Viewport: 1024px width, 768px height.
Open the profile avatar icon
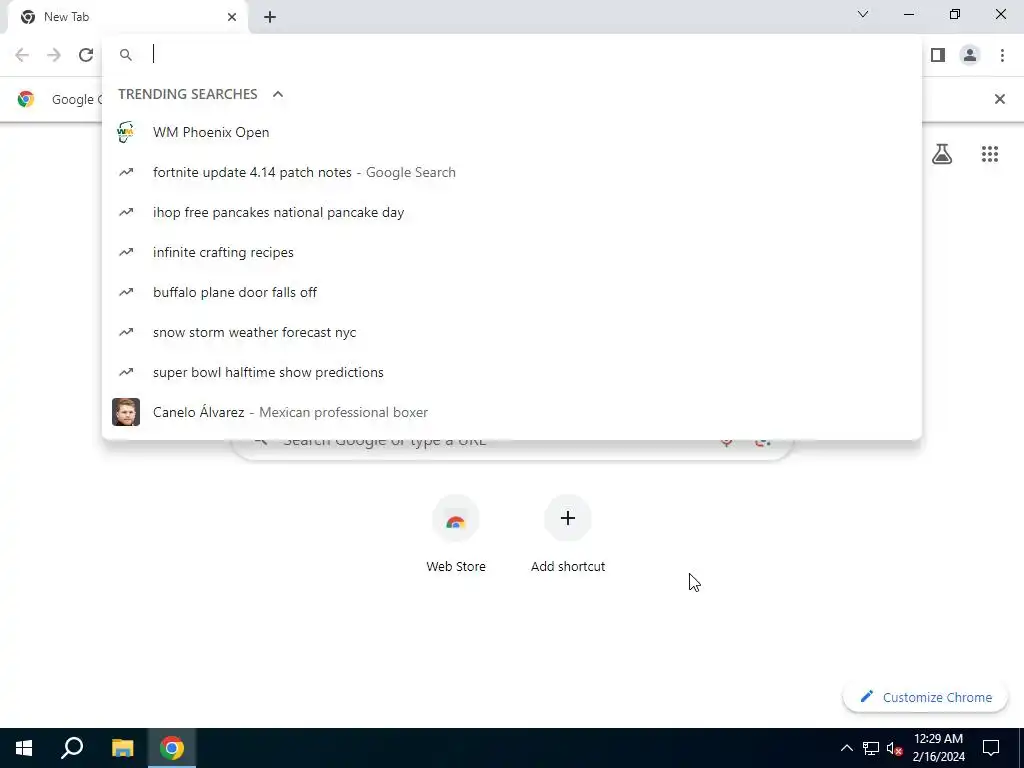970,55
